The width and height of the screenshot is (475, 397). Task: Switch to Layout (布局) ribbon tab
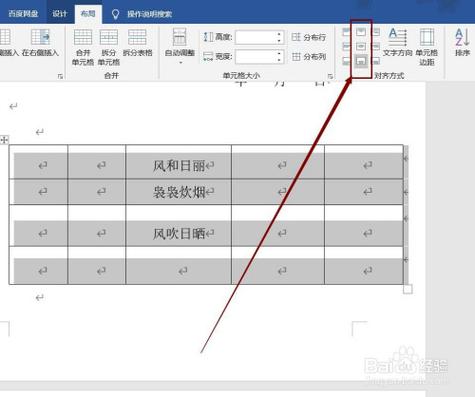88,14
